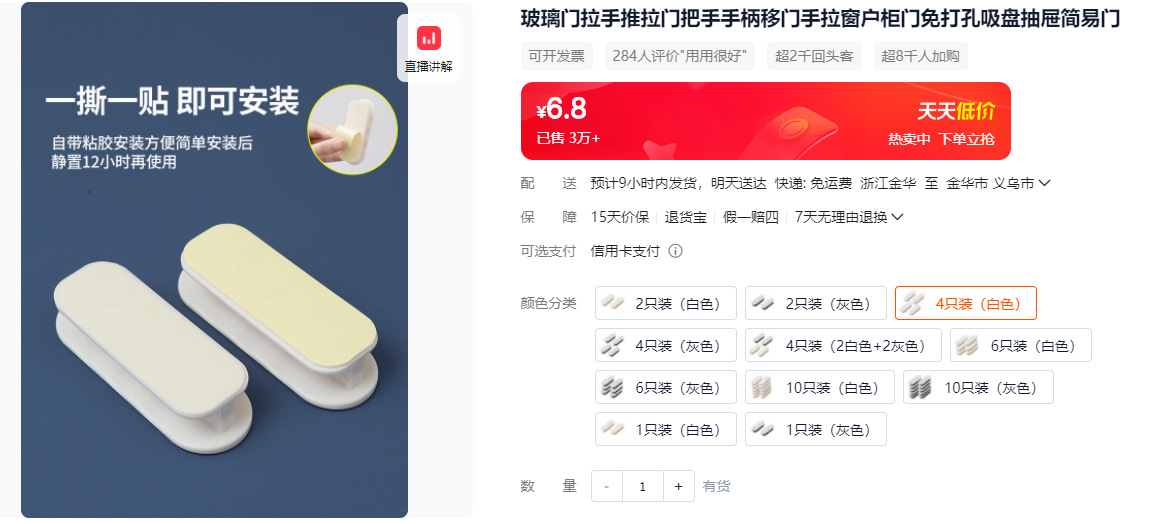Expand the delivery location chevron after 义乌市
Screen dimensions: 1149x524
coord(1044,183)
